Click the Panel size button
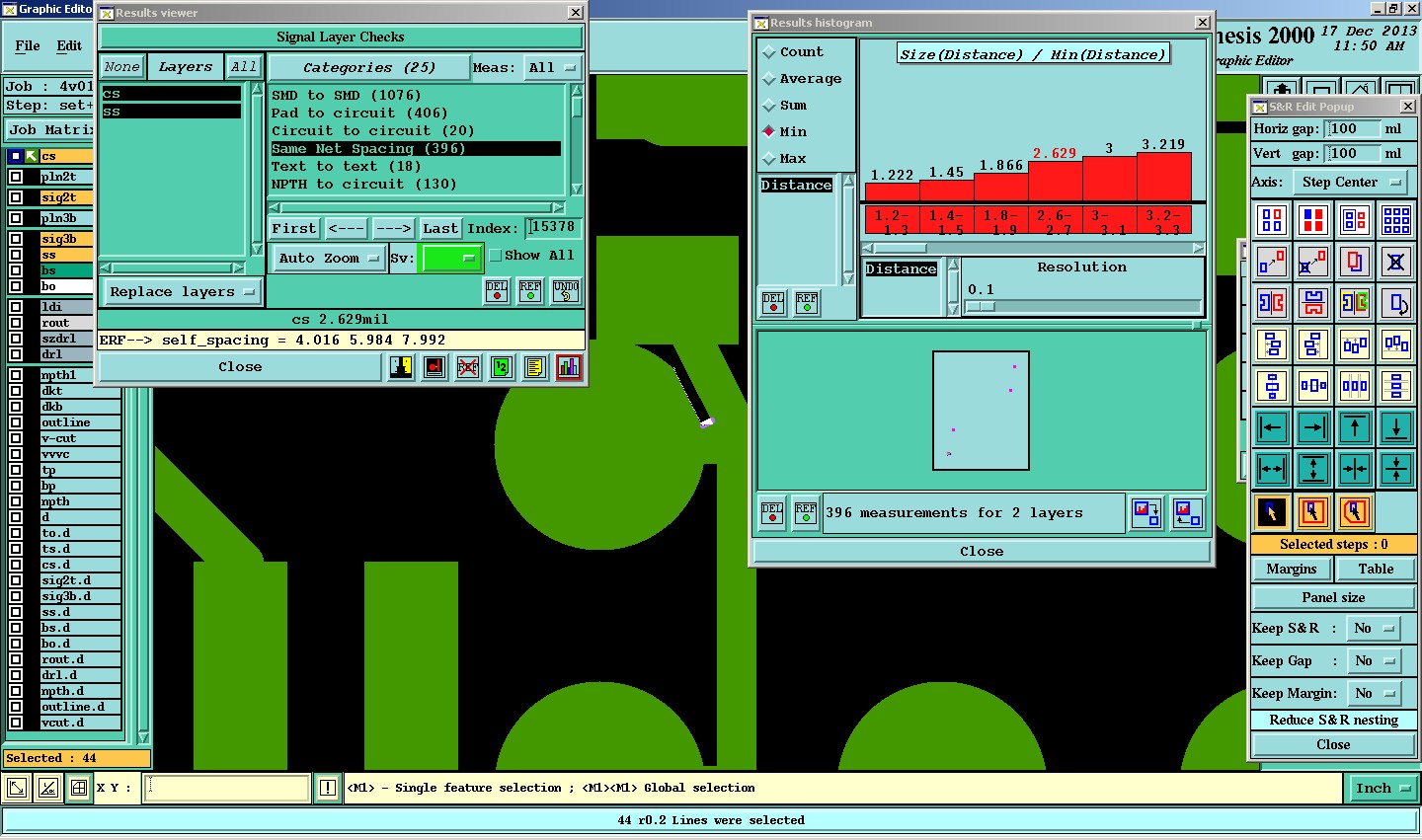This screenshot has width=1422, height=840. pyautogui.click(x=1333, y=598)
